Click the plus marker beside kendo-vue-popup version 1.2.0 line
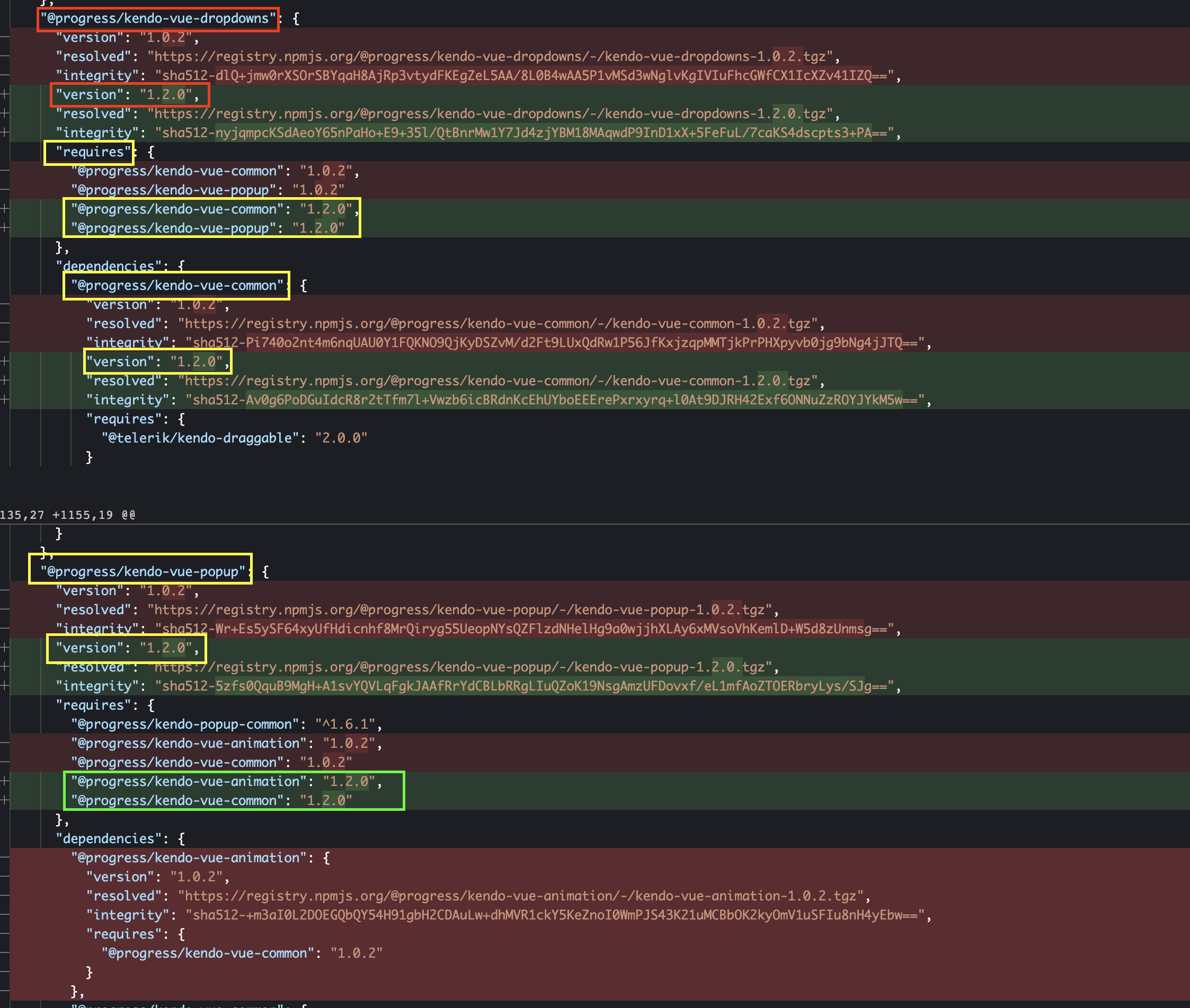Viewport: 1190px width, 1008px height. (x=5, y=648)
